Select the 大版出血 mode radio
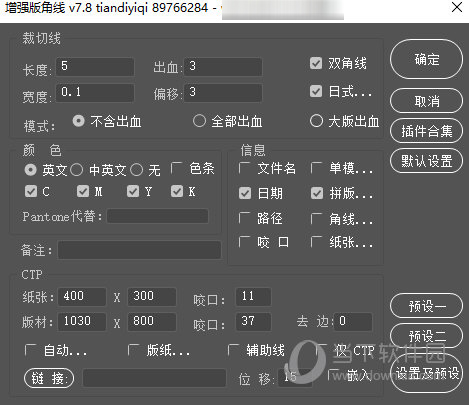 point(316,121)
